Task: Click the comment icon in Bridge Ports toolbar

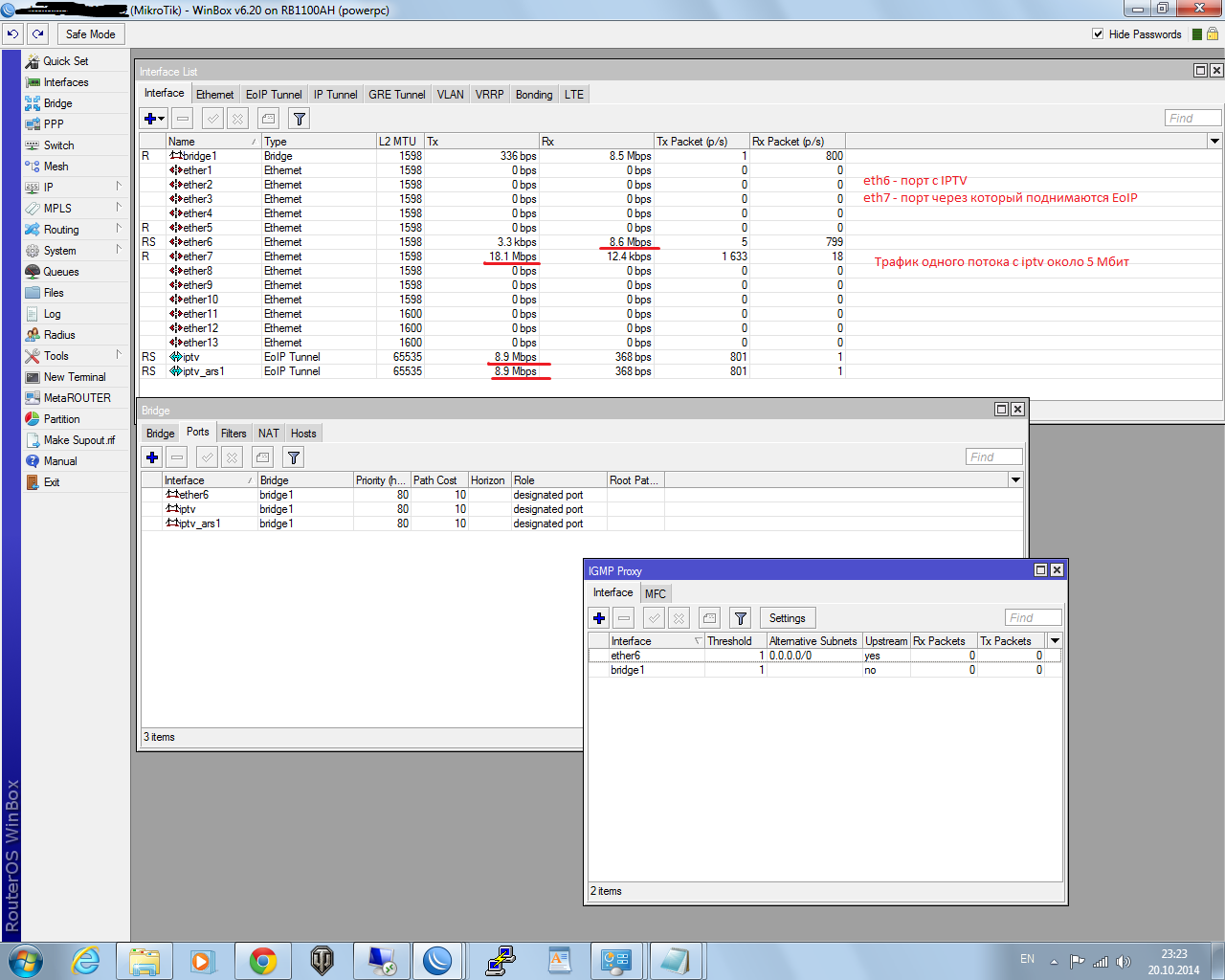Action: [x=263, y=457]
